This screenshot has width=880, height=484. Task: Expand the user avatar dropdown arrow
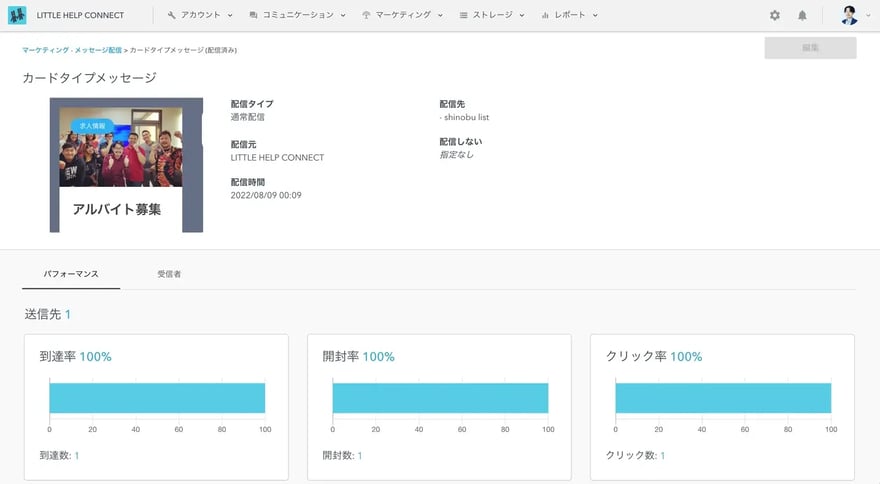867,16
